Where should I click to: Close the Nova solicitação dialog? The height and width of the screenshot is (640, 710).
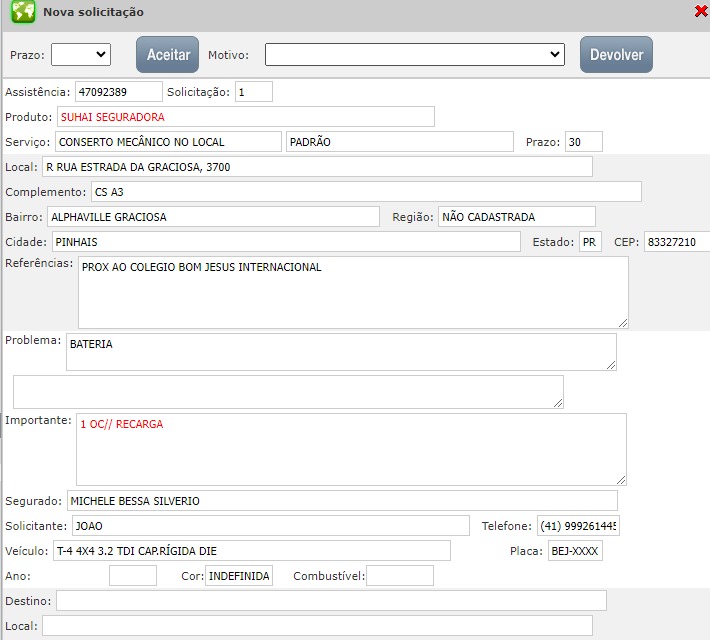point(700,12)
